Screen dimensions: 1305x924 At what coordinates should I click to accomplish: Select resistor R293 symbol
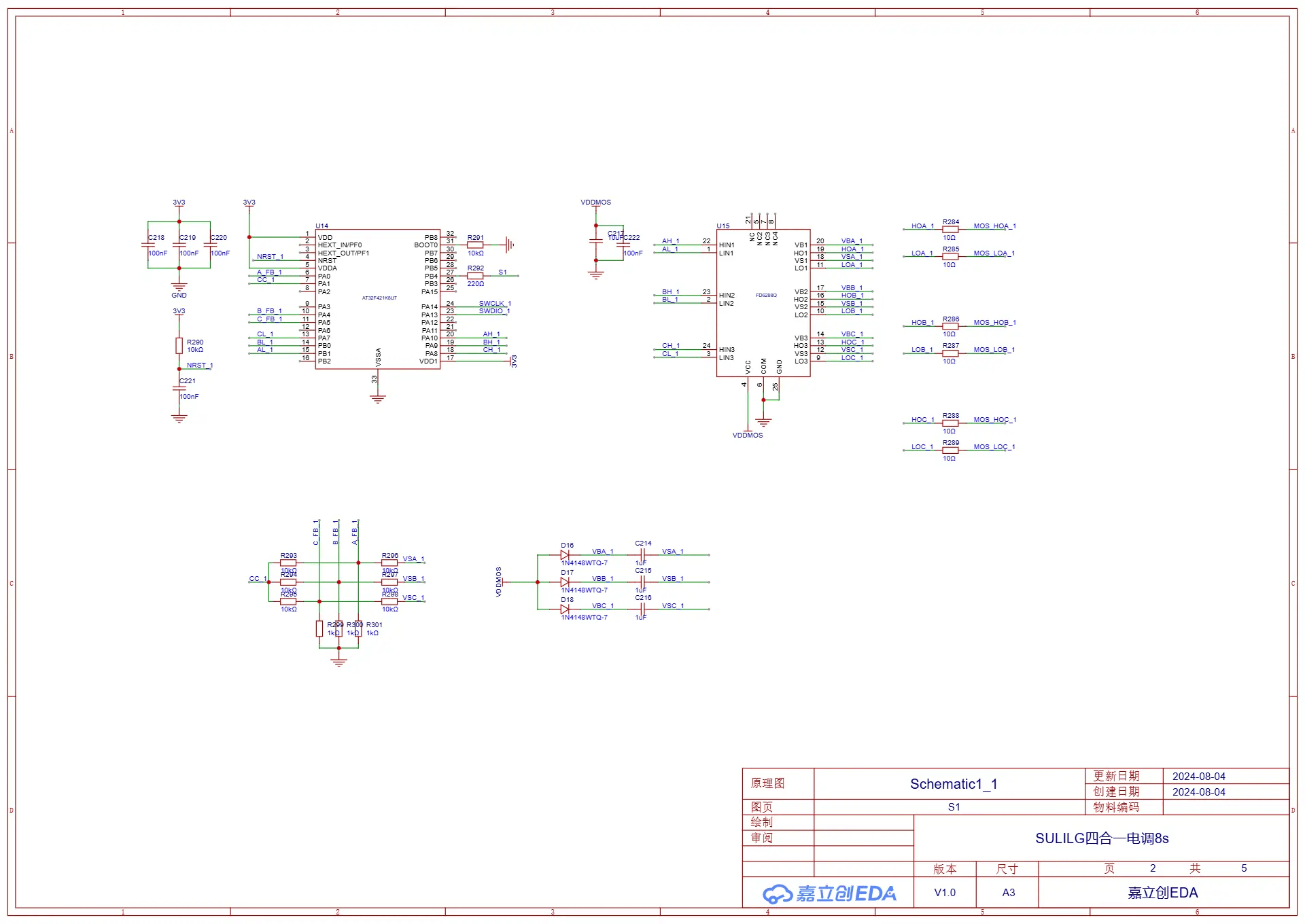click(x=288, y=563)
